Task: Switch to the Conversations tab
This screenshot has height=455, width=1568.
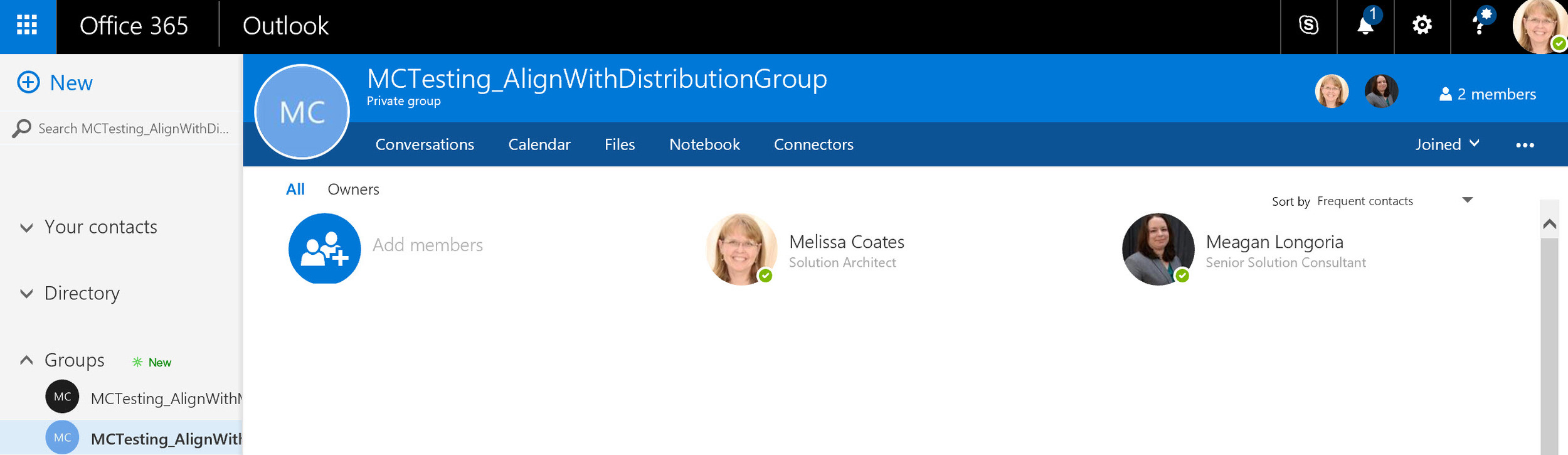Action: [x=425, y=144]
